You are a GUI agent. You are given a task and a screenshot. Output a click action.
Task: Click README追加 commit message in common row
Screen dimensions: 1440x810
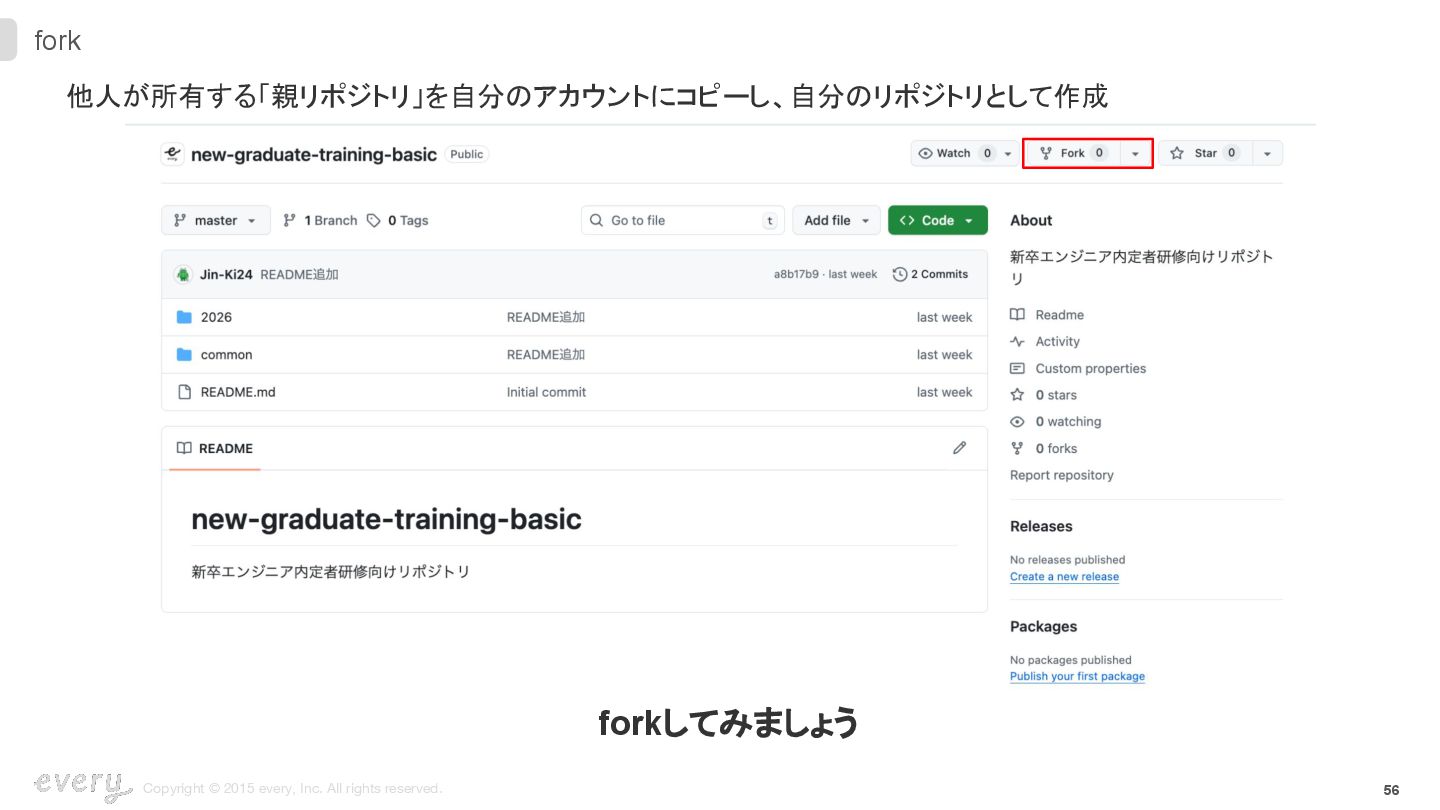click(x=546, y=355)
